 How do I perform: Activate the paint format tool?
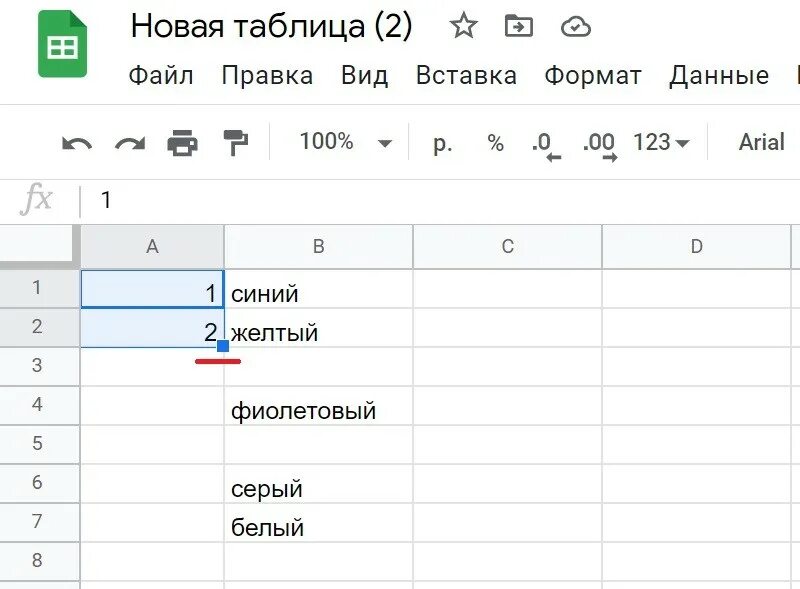pos(236,143)
